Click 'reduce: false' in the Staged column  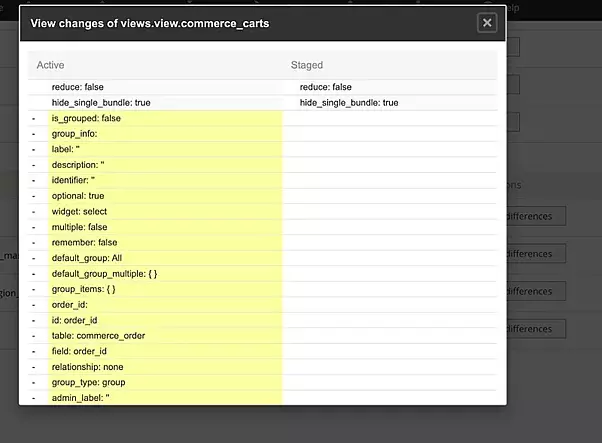[x=326, y=87]
